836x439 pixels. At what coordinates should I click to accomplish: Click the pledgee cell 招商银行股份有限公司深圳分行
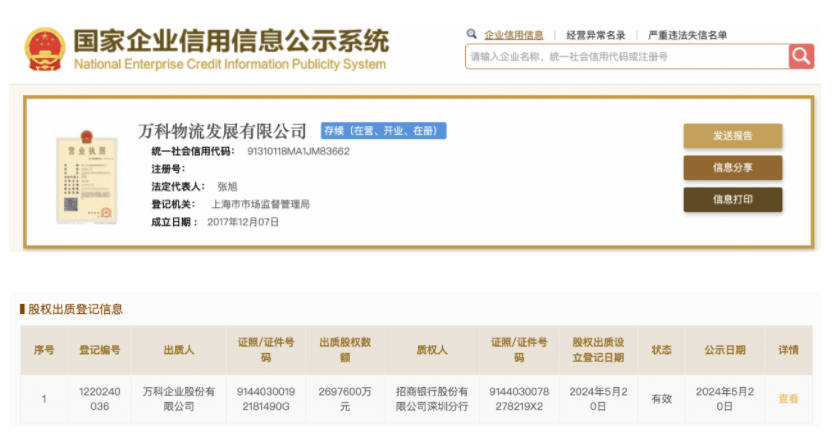tap(432, 399)
